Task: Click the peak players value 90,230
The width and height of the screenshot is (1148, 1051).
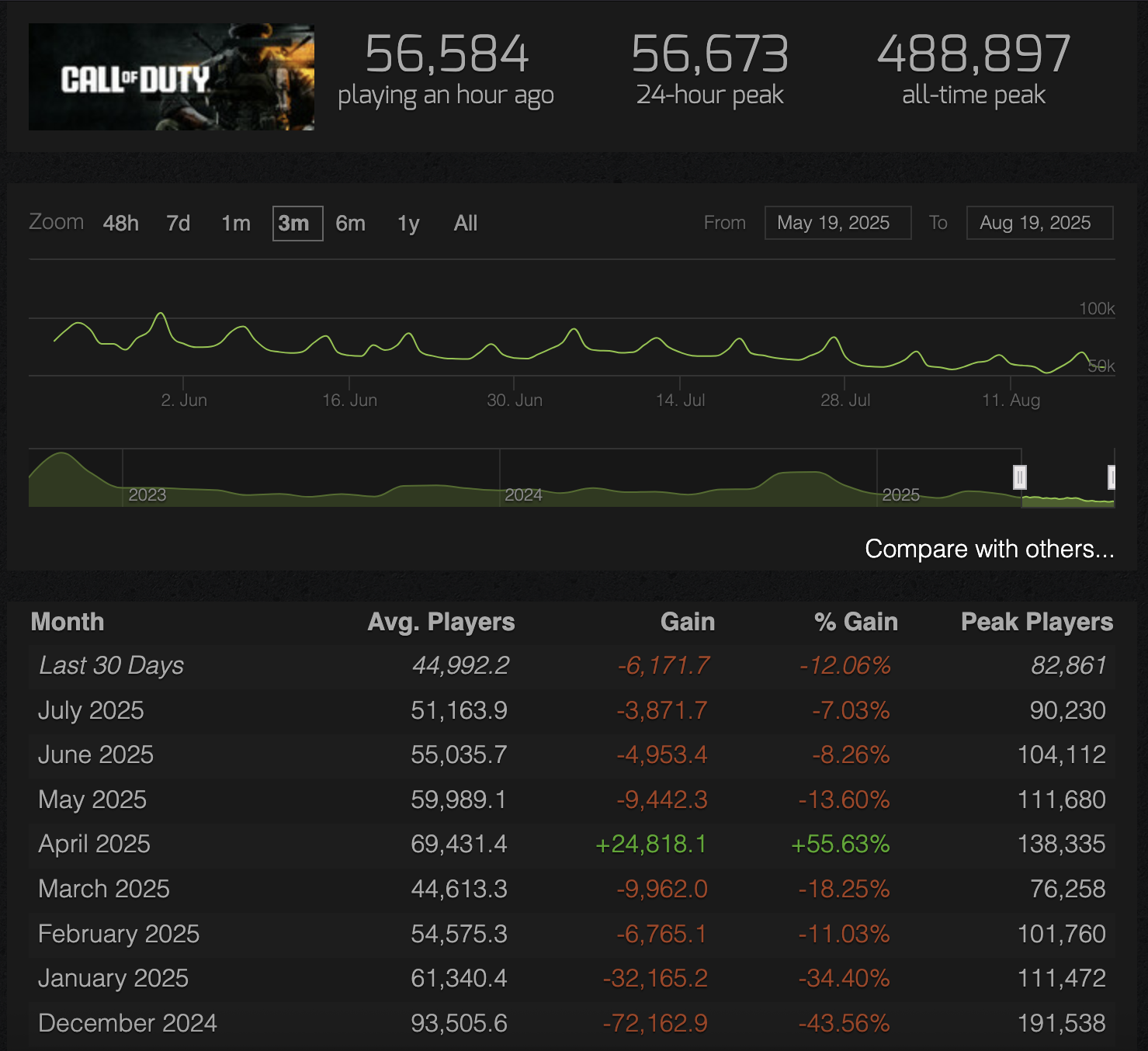Action: (1068, 710)
